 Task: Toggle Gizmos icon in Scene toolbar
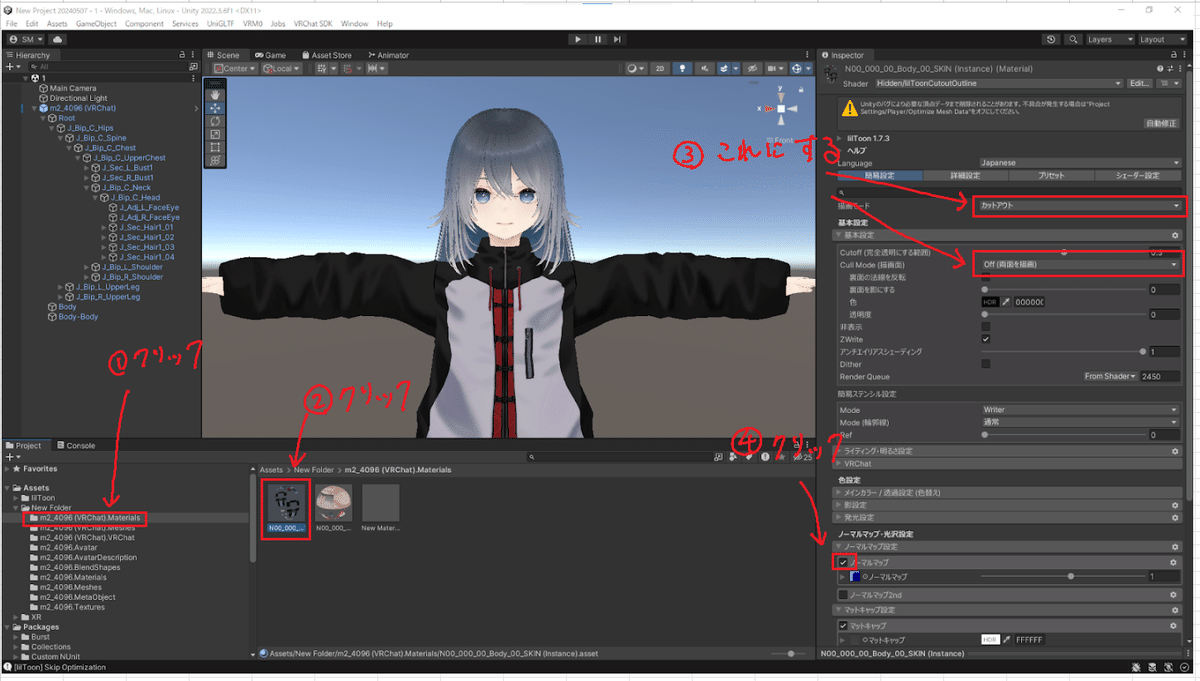point(799,69)
